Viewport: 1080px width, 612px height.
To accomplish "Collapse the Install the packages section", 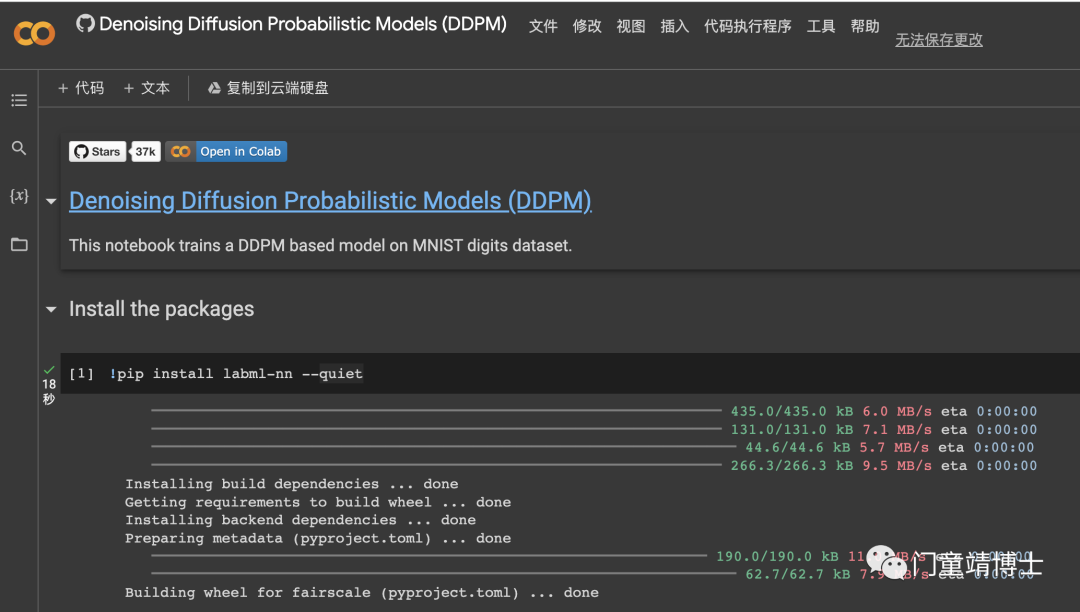I will coord(51,310).
